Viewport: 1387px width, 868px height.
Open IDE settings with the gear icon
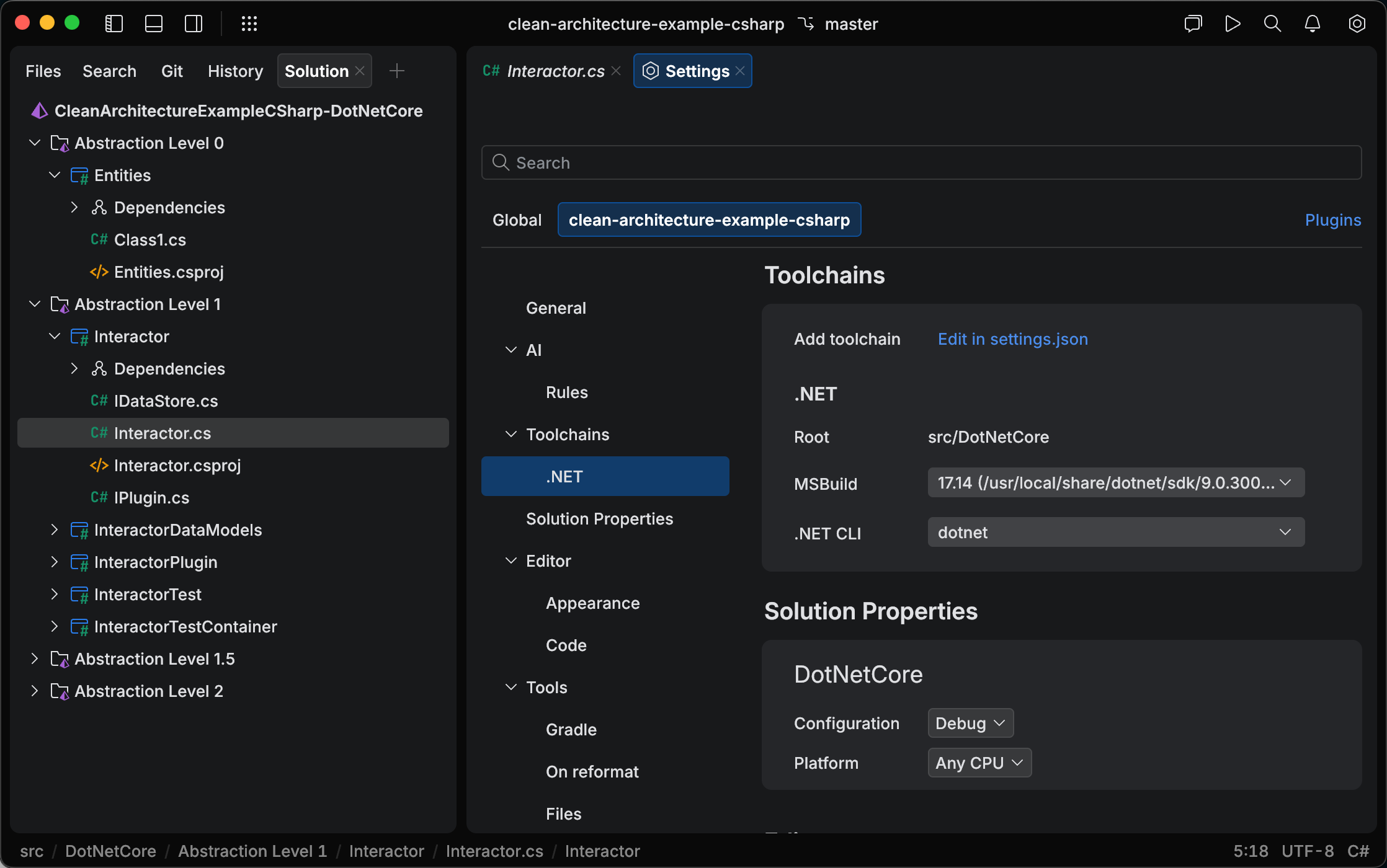point(1357,24)
